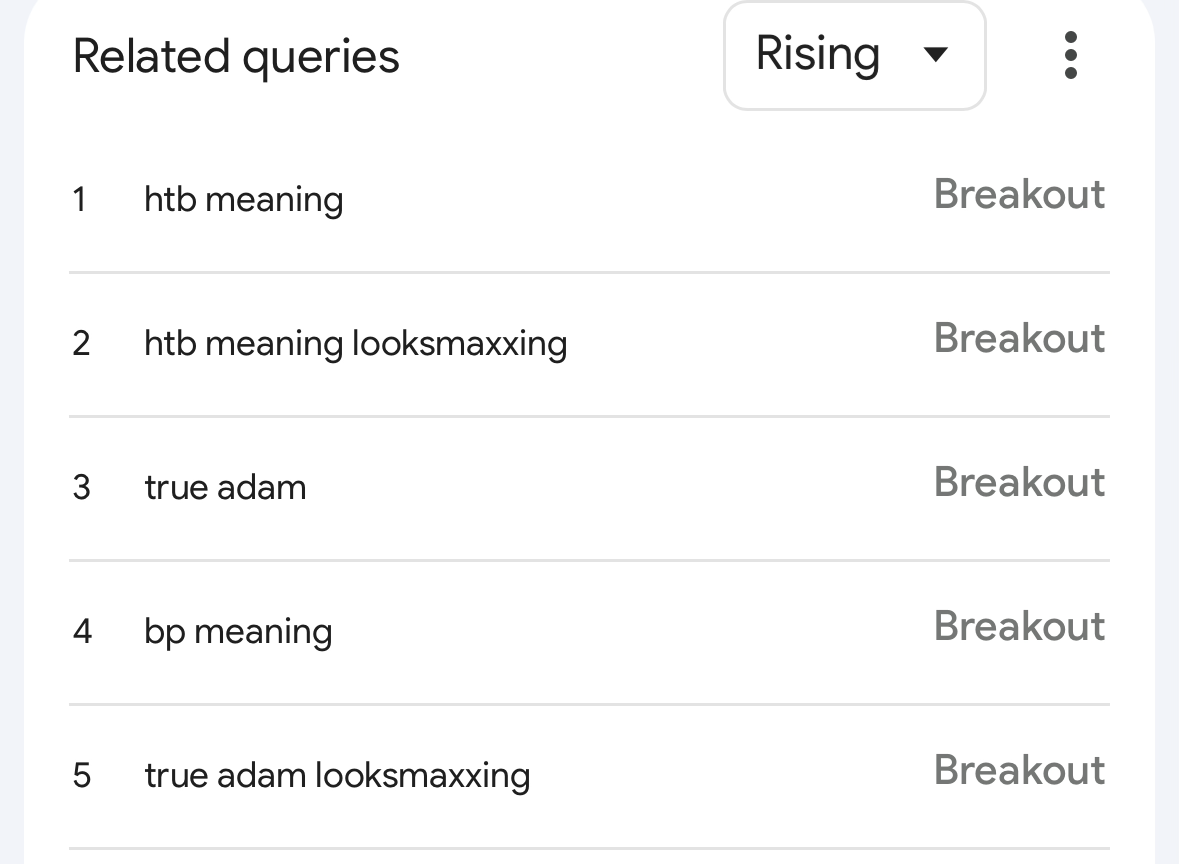Select rank number 3 in list
1179x864 pixels.
81,488
